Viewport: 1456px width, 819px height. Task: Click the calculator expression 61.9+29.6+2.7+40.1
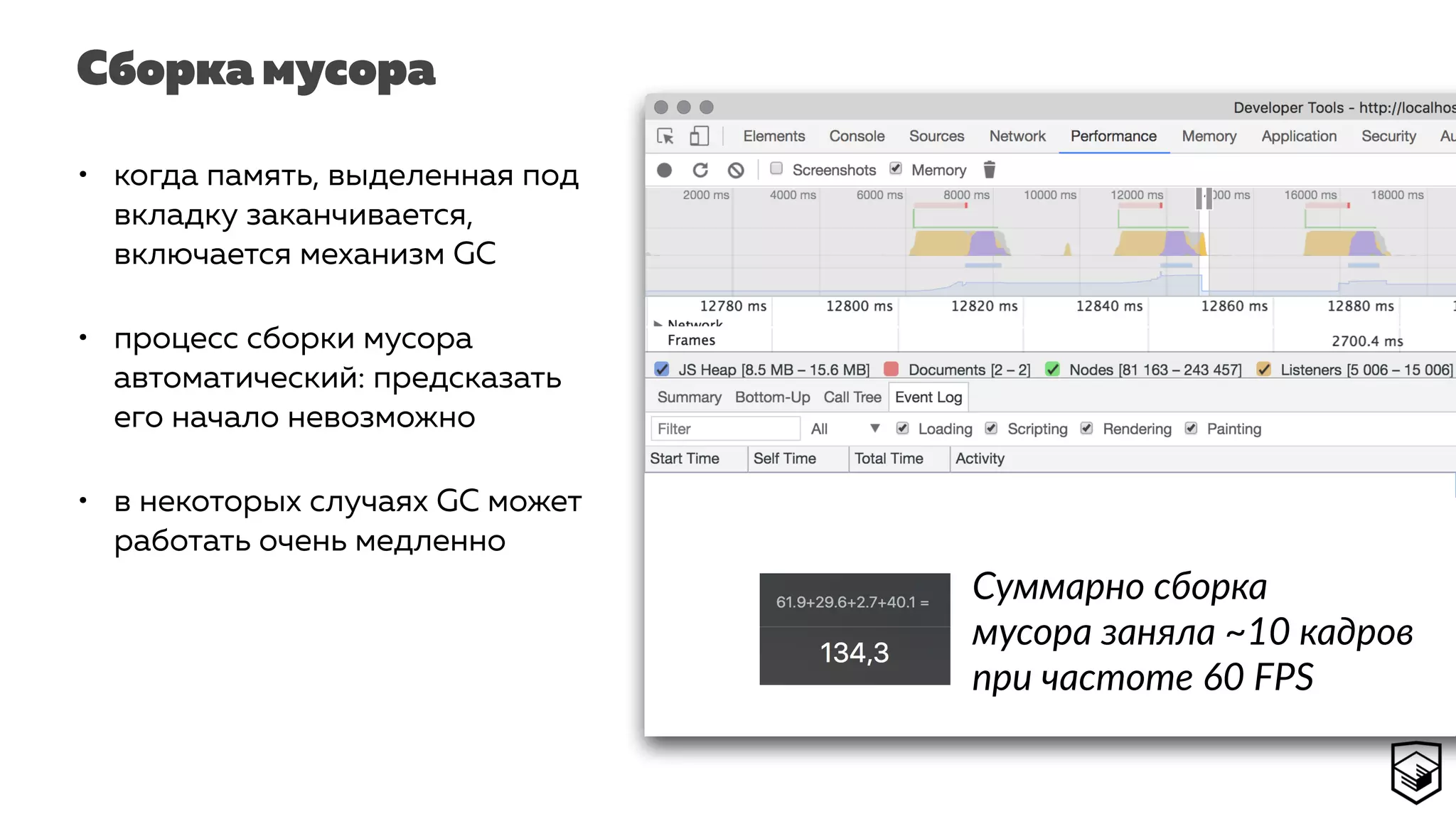click(852, 602)
